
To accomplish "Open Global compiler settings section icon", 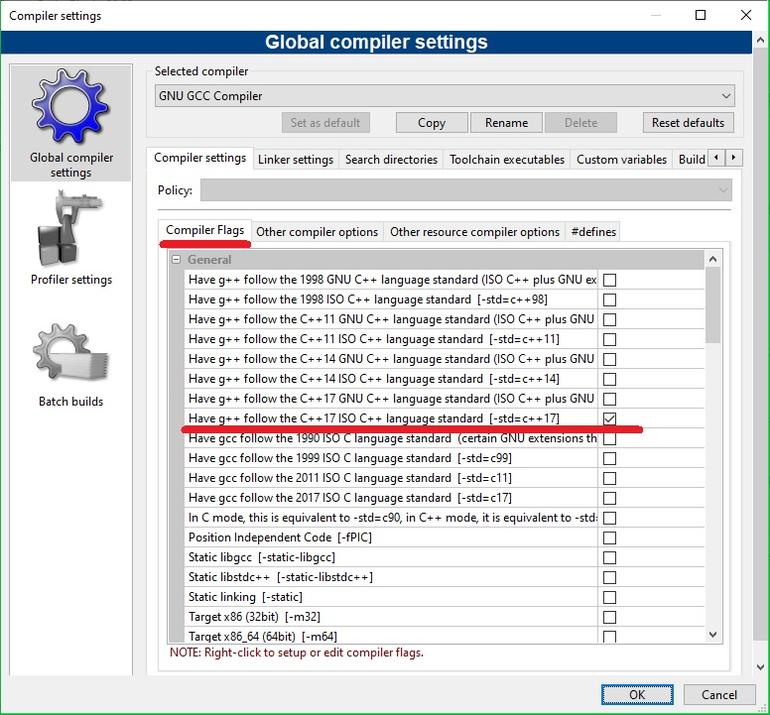I will click(70, 106).
